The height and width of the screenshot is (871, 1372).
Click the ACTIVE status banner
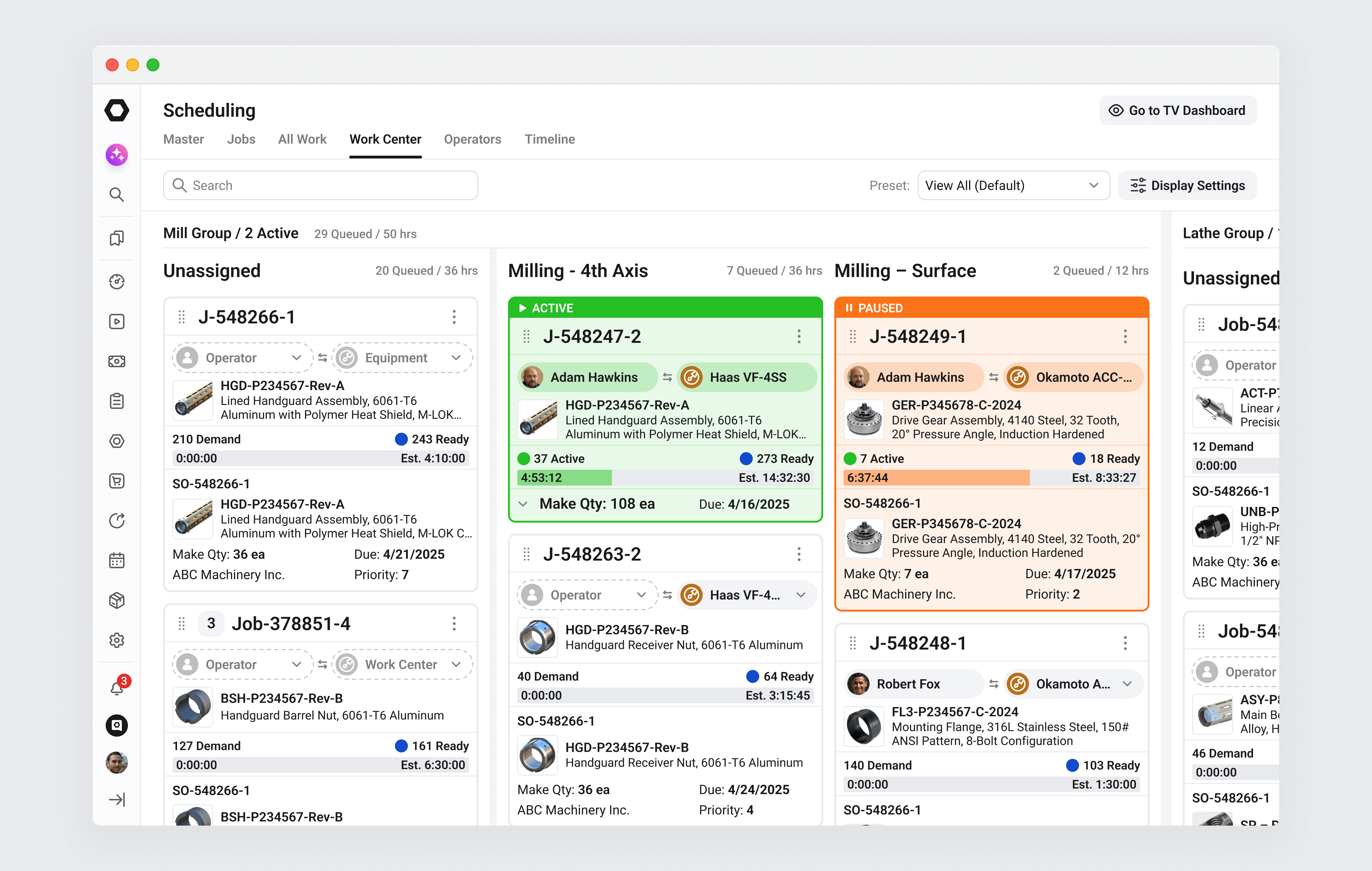(665, 308)
